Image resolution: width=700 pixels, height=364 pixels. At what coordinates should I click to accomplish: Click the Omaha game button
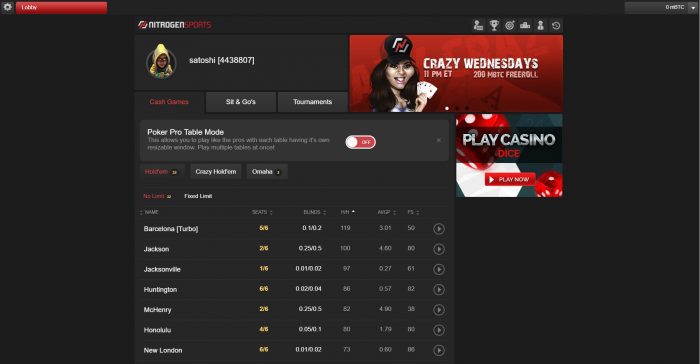click(267, 172)
